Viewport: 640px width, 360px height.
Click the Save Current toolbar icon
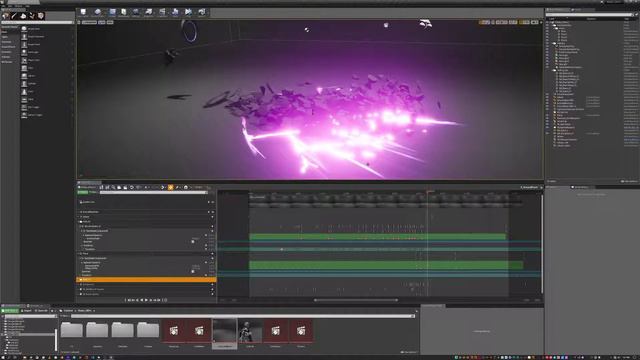pos(83,13)
